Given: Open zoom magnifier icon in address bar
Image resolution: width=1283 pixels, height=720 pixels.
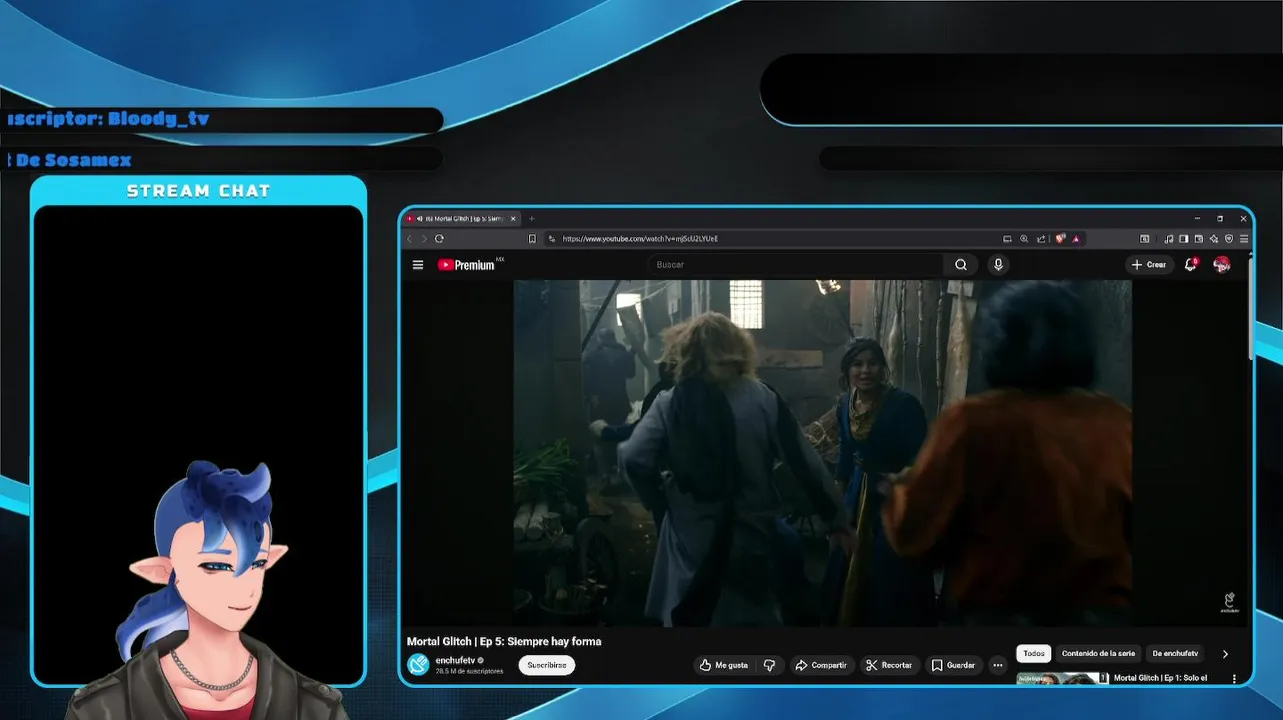Looking at the screenshot, I should tap(1024, 239).
